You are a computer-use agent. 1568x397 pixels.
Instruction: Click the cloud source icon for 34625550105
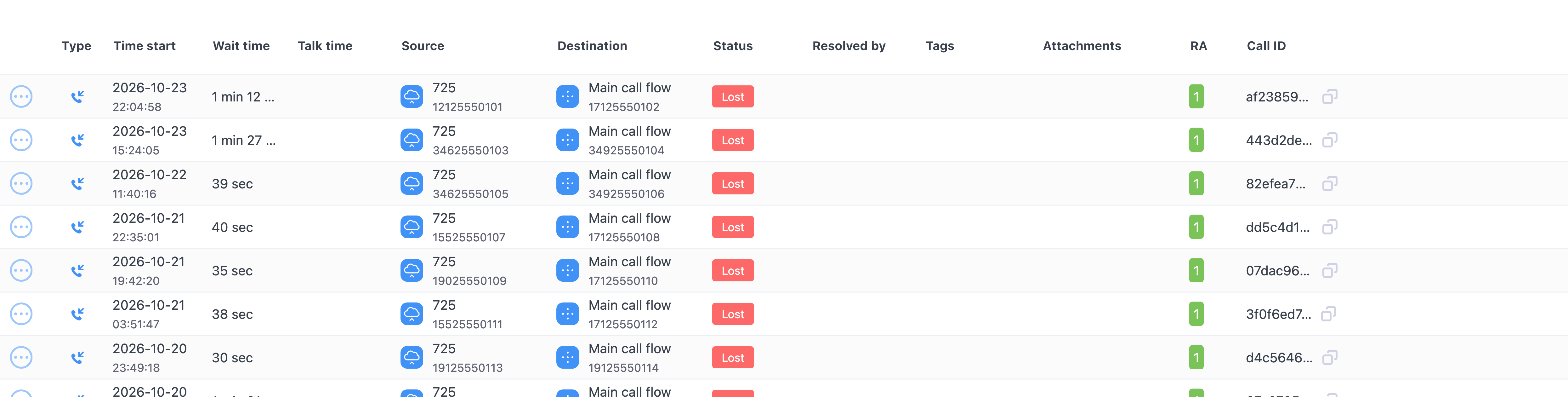coord(412,183)
